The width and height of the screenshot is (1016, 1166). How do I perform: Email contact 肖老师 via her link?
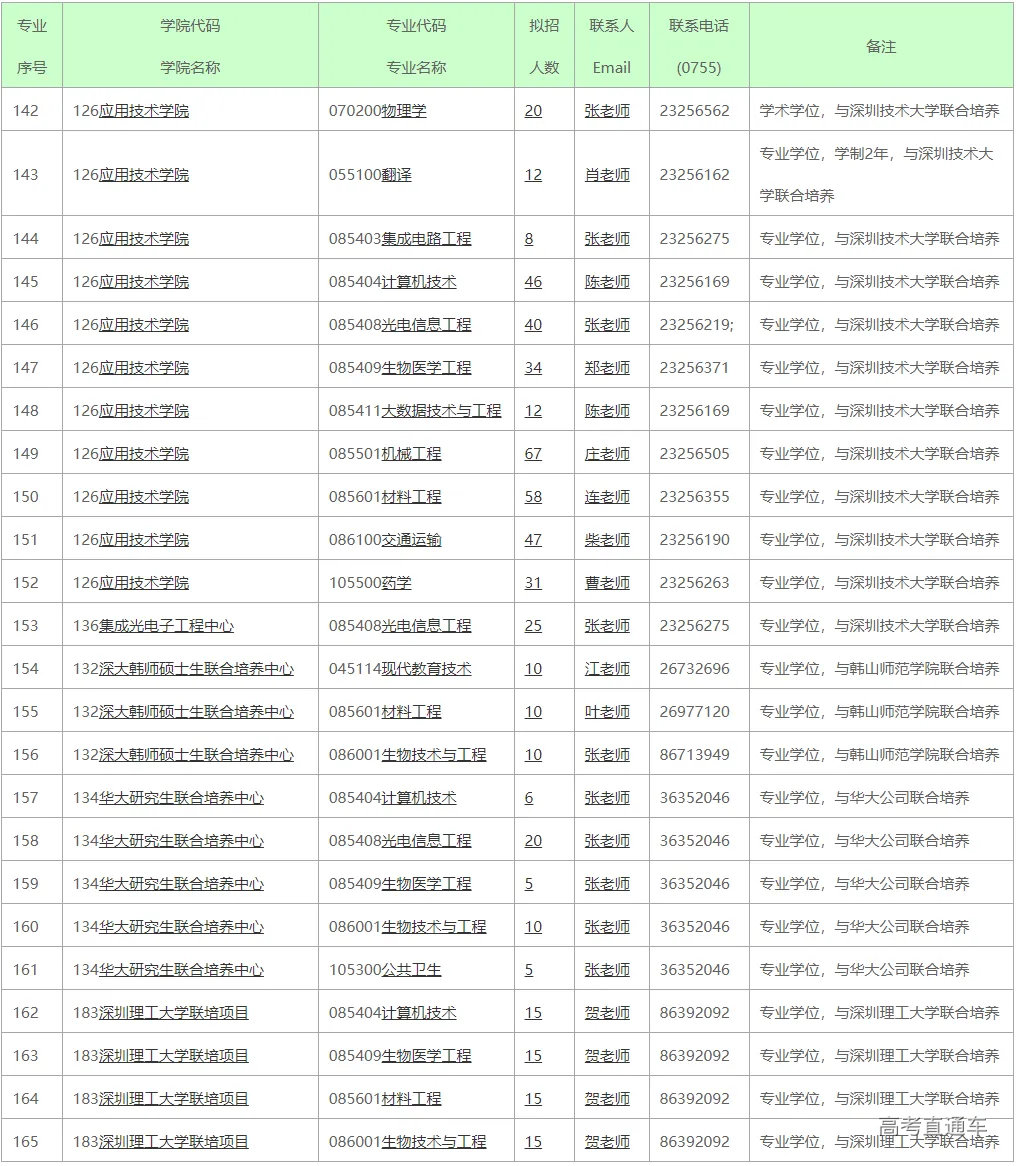click(607, 175)
